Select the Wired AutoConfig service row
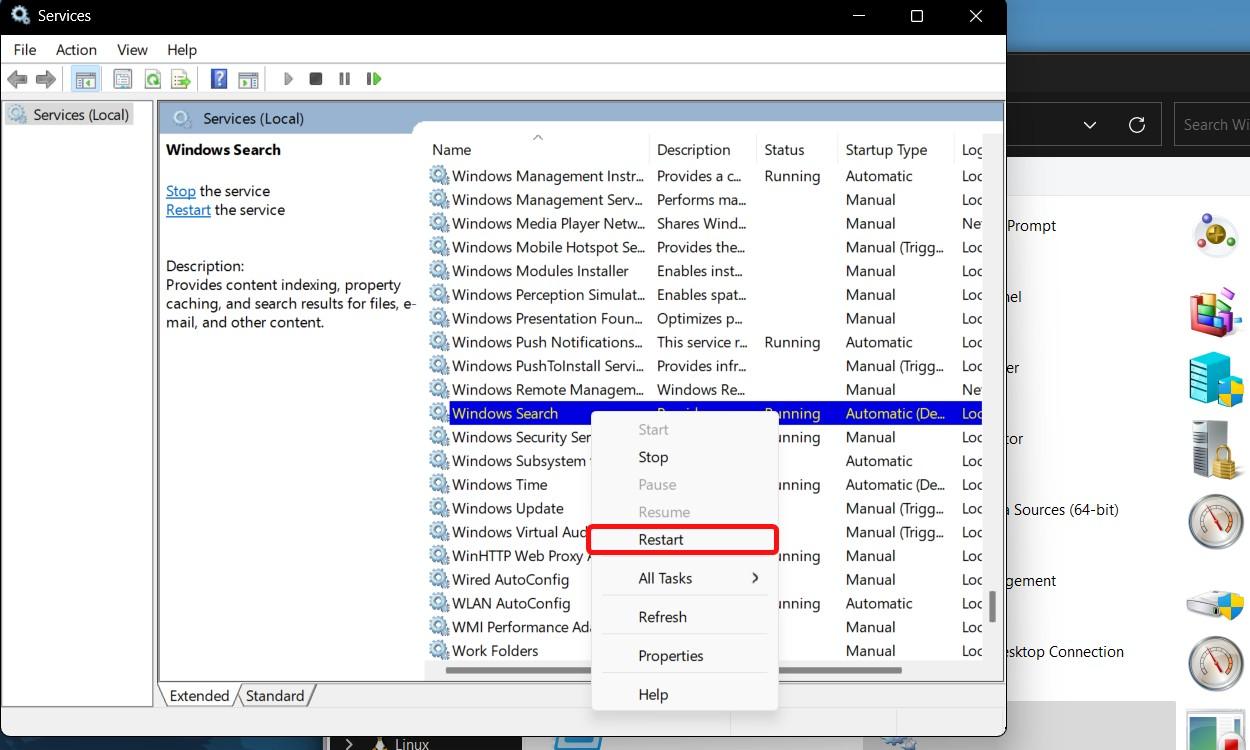This screenshot has width=1250, height=750. click(x=705, y=580)
